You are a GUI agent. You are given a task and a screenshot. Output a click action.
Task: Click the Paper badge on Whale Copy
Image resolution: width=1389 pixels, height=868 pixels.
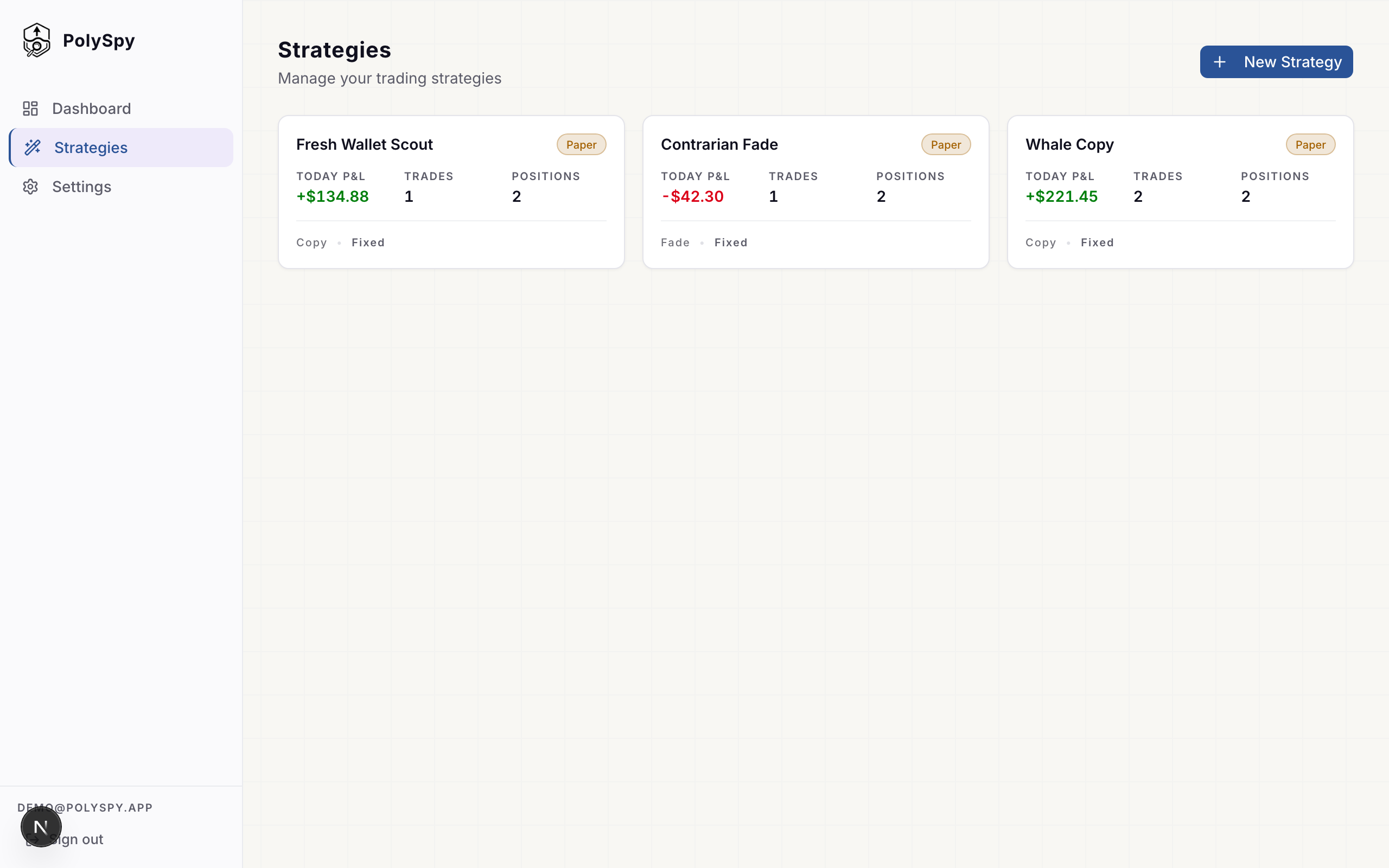pyautogui.click(x=1310, y=145)
